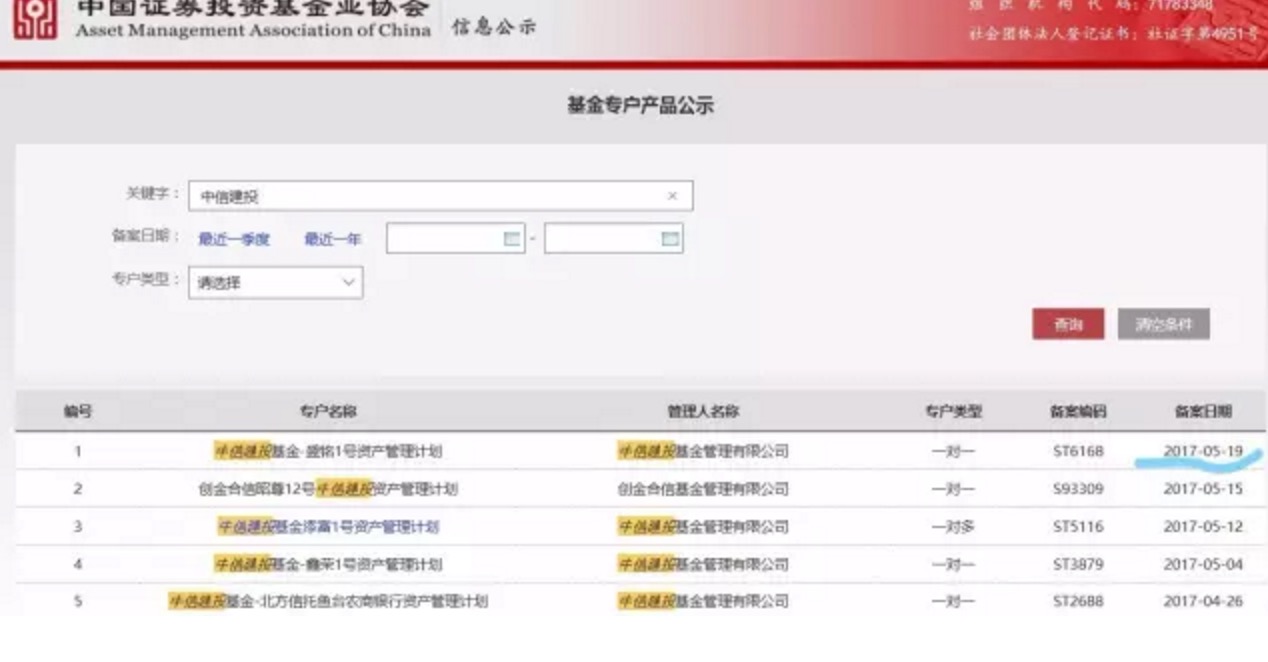Screen dimensions: 1268x662
Task: Open the calendar icon of the end date field
Action: coord(670,239)
